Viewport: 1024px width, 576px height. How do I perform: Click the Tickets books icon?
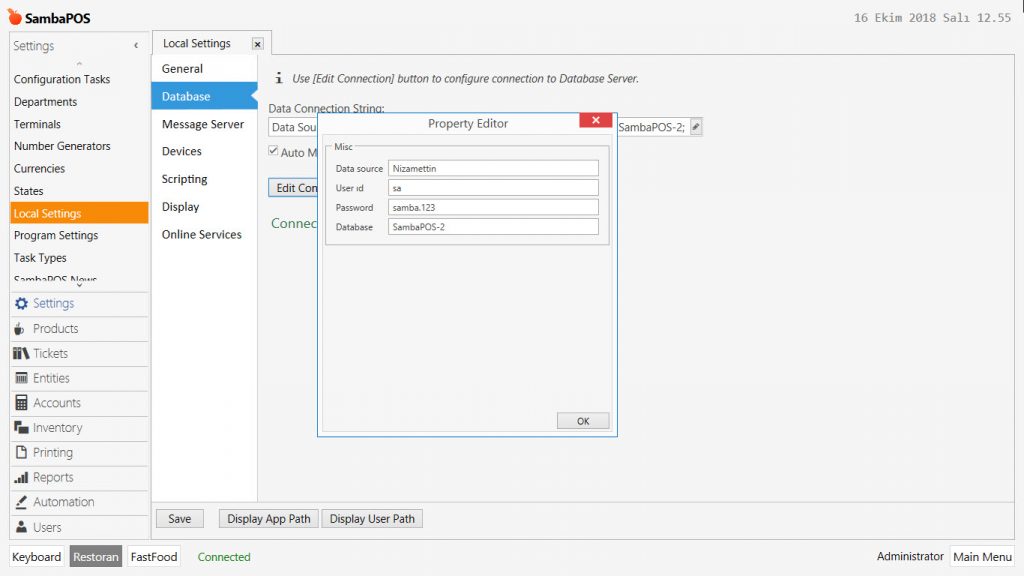pyautogui.click(x=21, y=353)
